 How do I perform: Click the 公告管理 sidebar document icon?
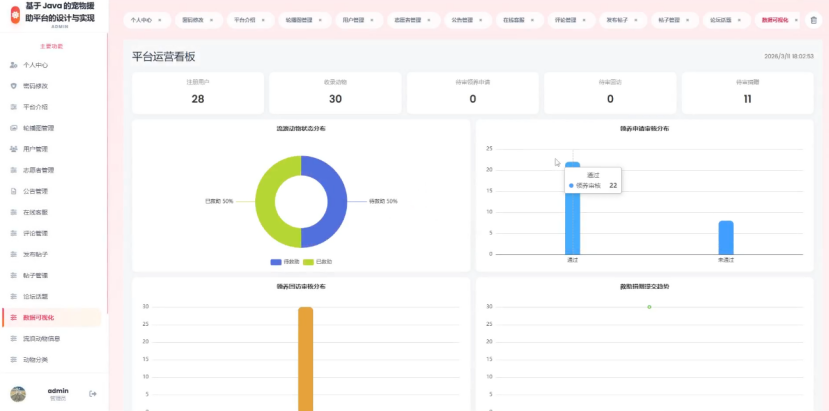14,191
